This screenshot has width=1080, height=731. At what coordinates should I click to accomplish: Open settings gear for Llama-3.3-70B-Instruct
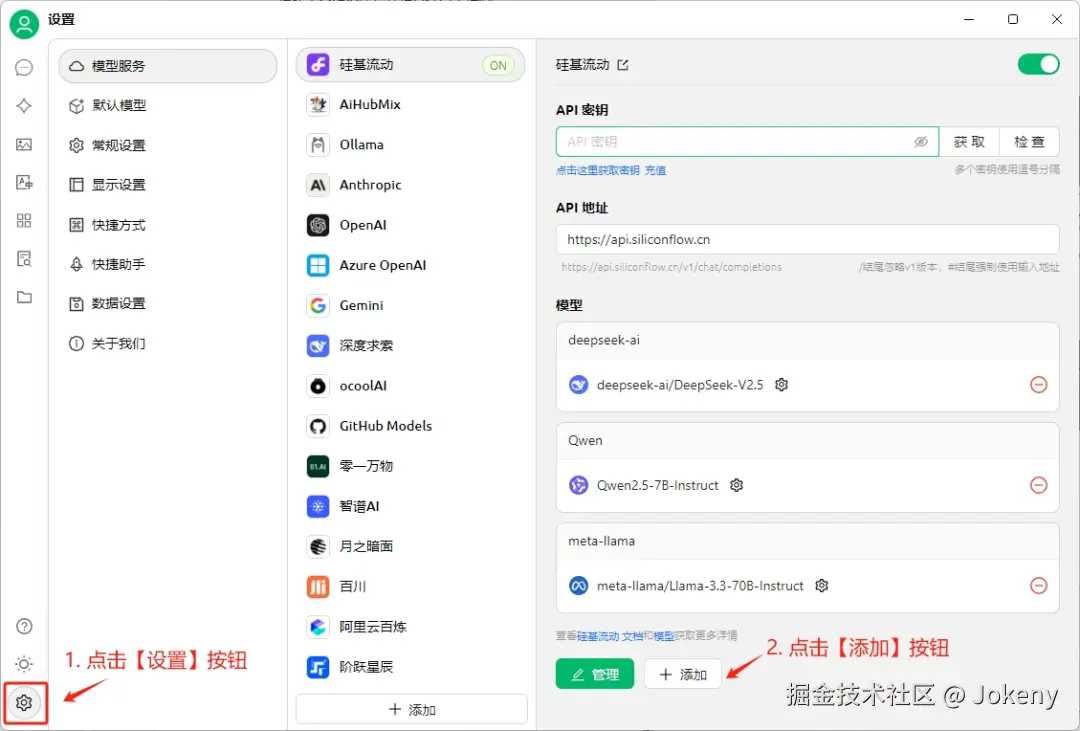click(822, 586)
